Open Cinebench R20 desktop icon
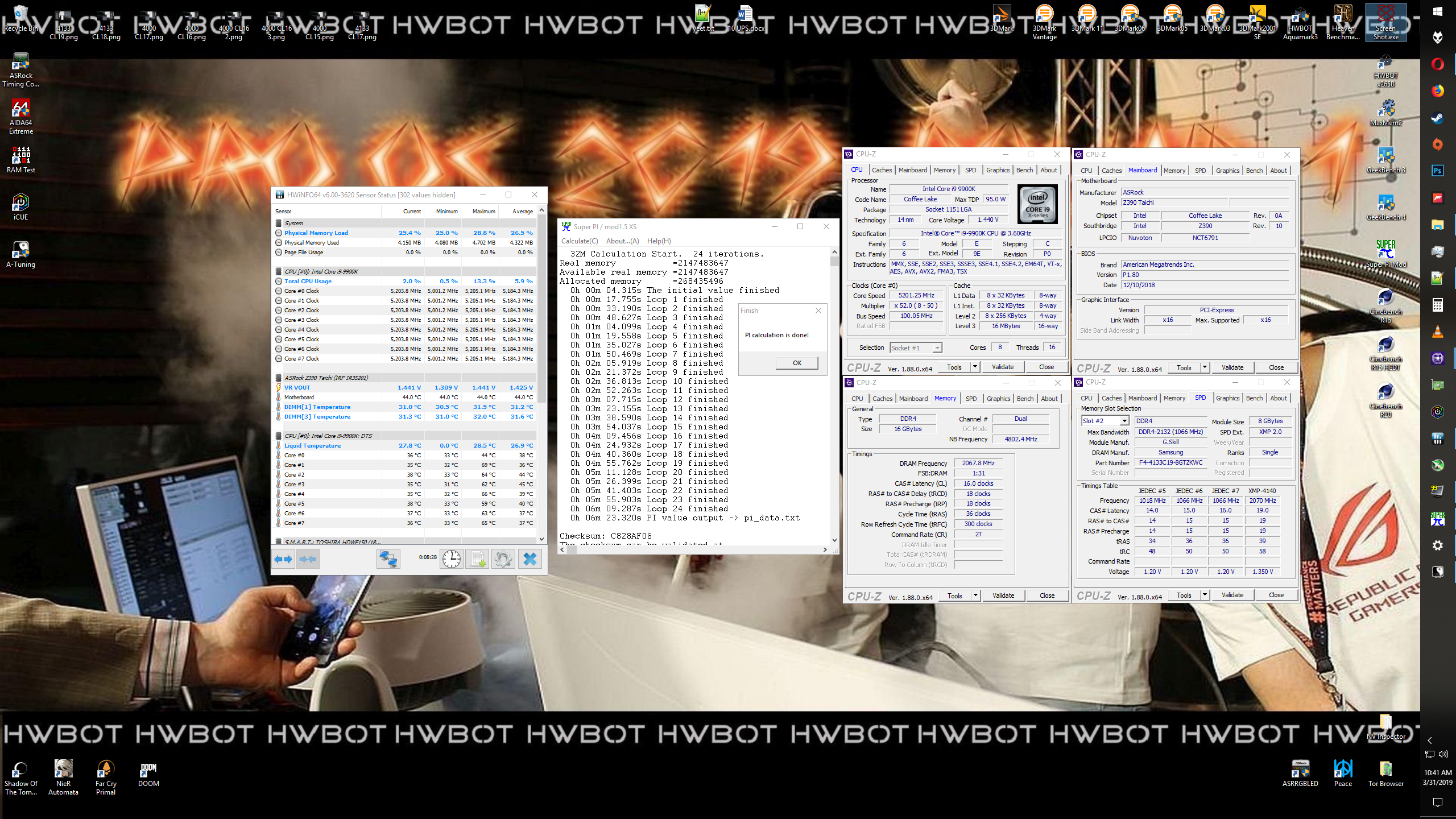This screenshot has height=819, width=1456. 1385,400
